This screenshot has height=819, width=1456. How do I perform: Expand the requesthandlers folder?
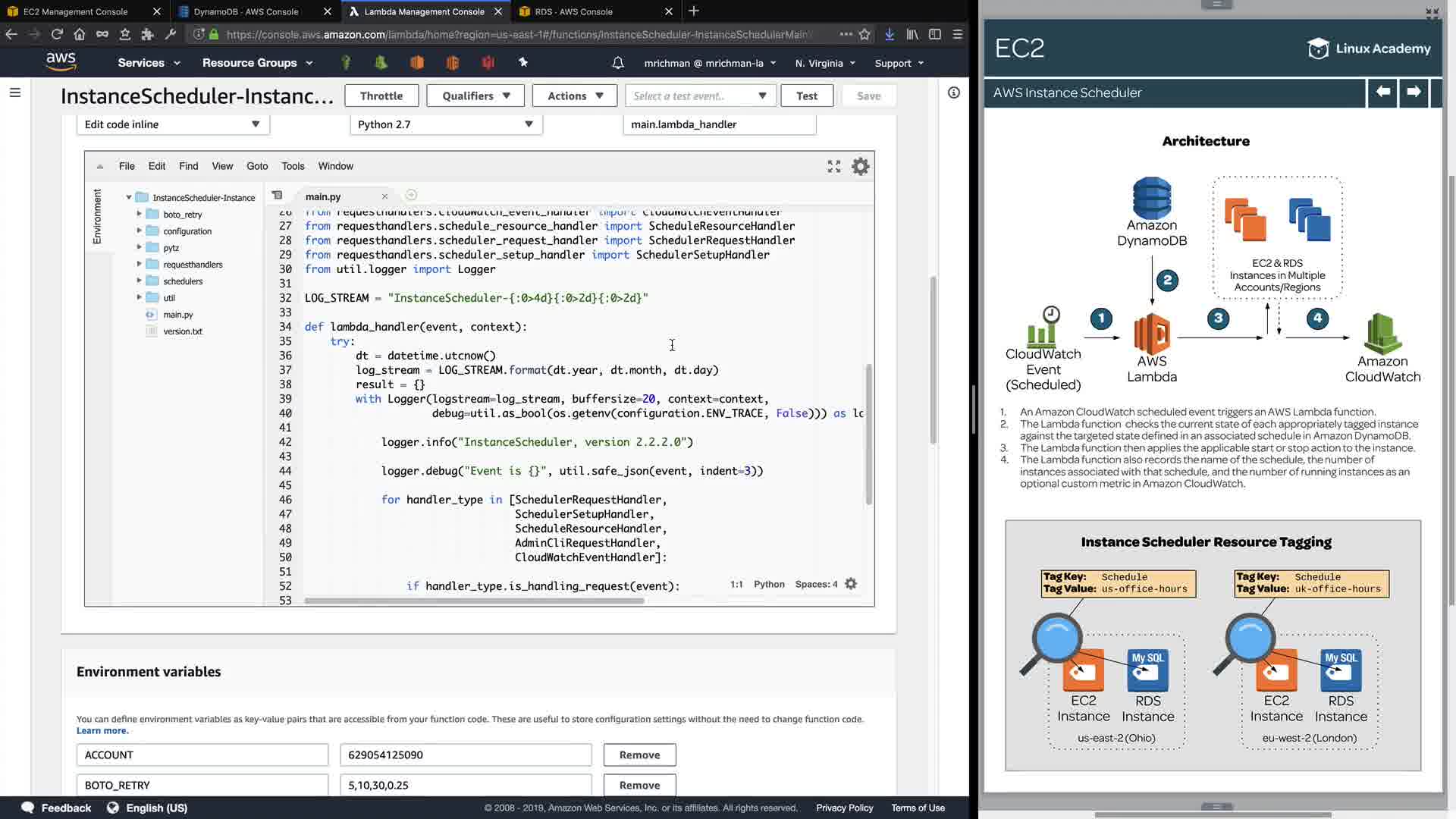tap(140, 264)
